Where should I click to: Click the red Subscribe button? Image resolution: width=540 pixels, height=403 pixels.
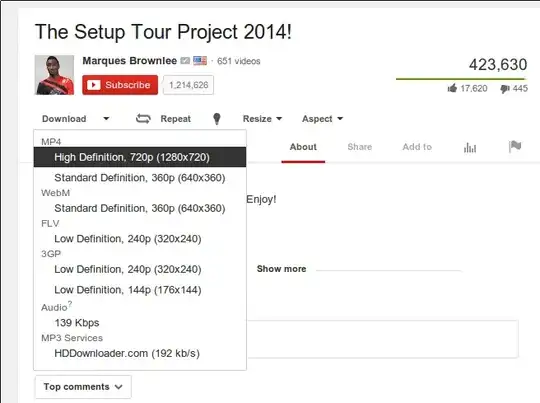pyautogui.click(x=120, y=85)
